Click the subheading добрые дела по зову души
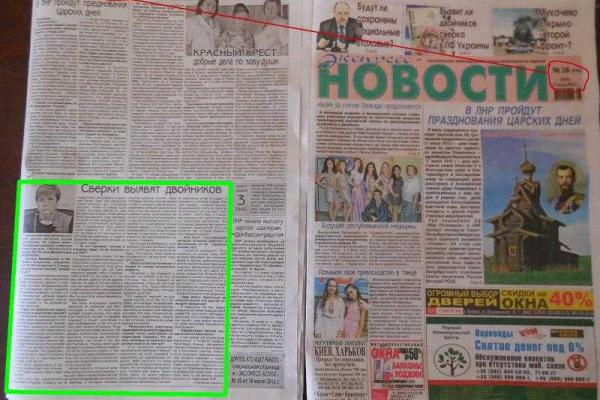The image size is (600, 400). pos(235,62)
